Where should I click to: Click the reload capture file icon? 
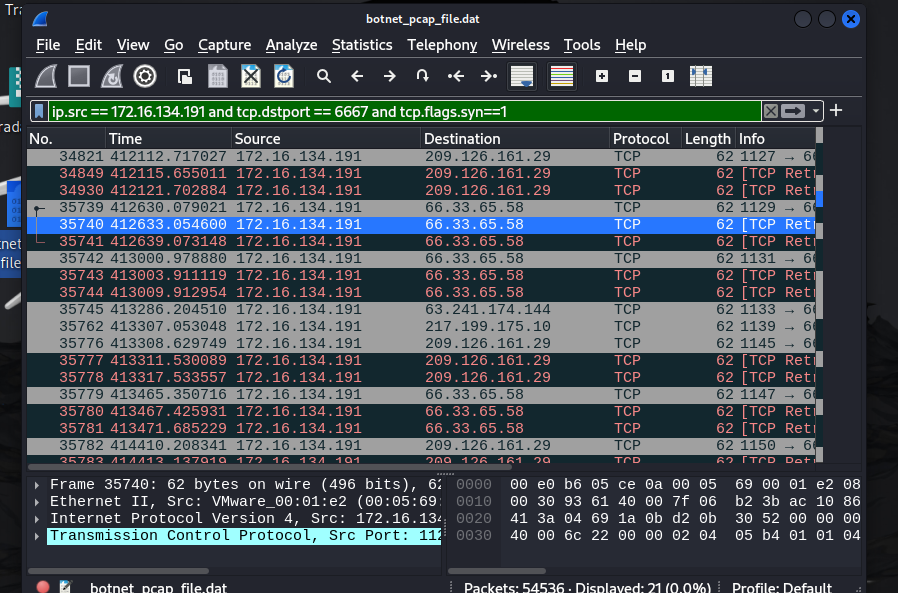(x=284, y=76)
